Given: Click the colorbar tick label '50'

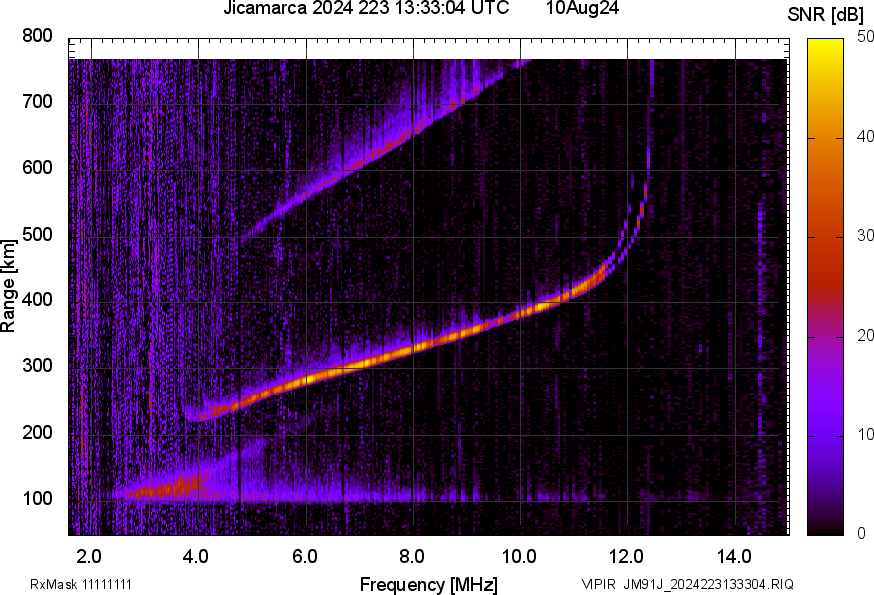Looking at the screenshot, I should tap(865, 37).
